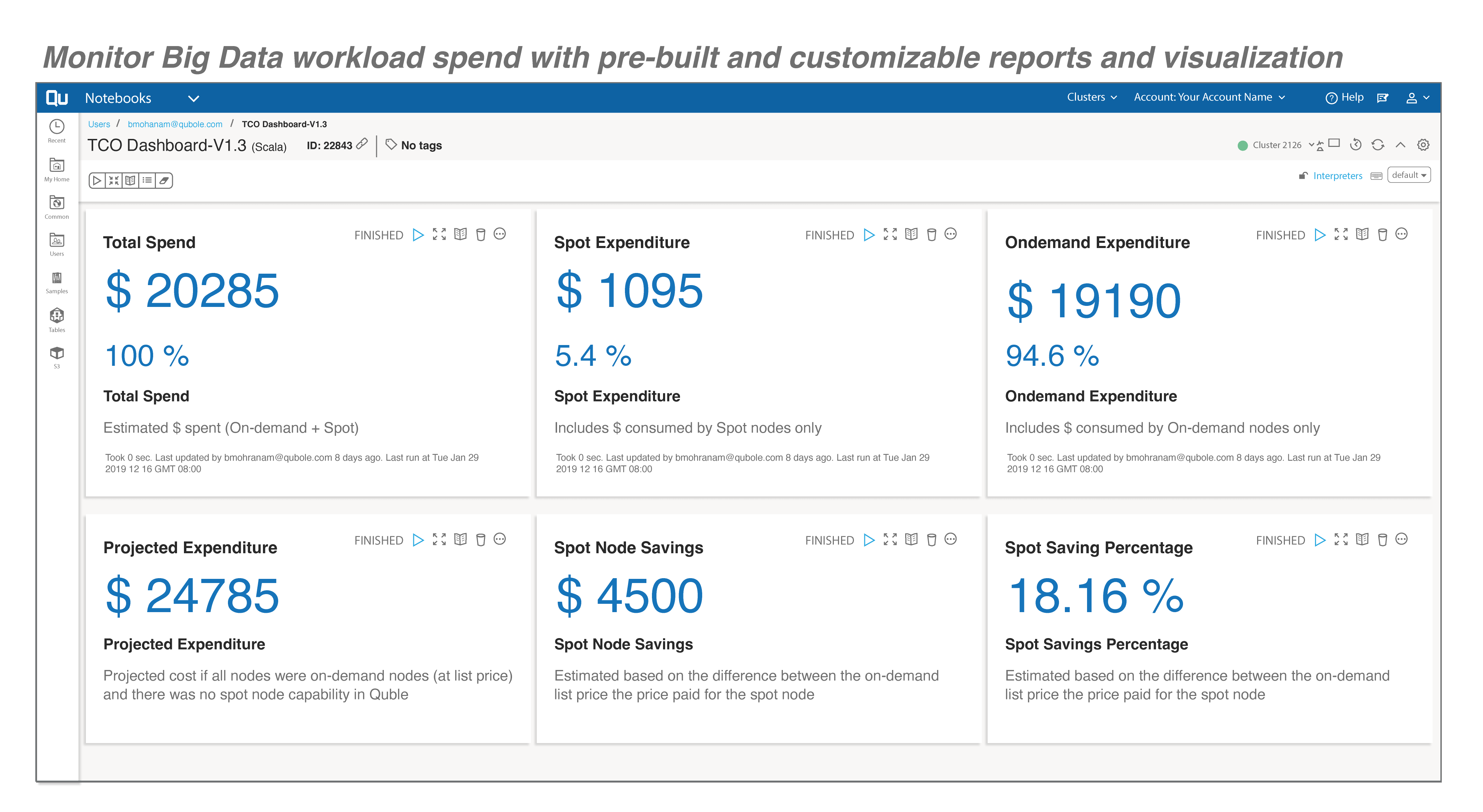Image resolution: width=1483 pixels, height=812 pixels.
Task: Expand the Notebooks dropdown chevron
Action: 193,98
